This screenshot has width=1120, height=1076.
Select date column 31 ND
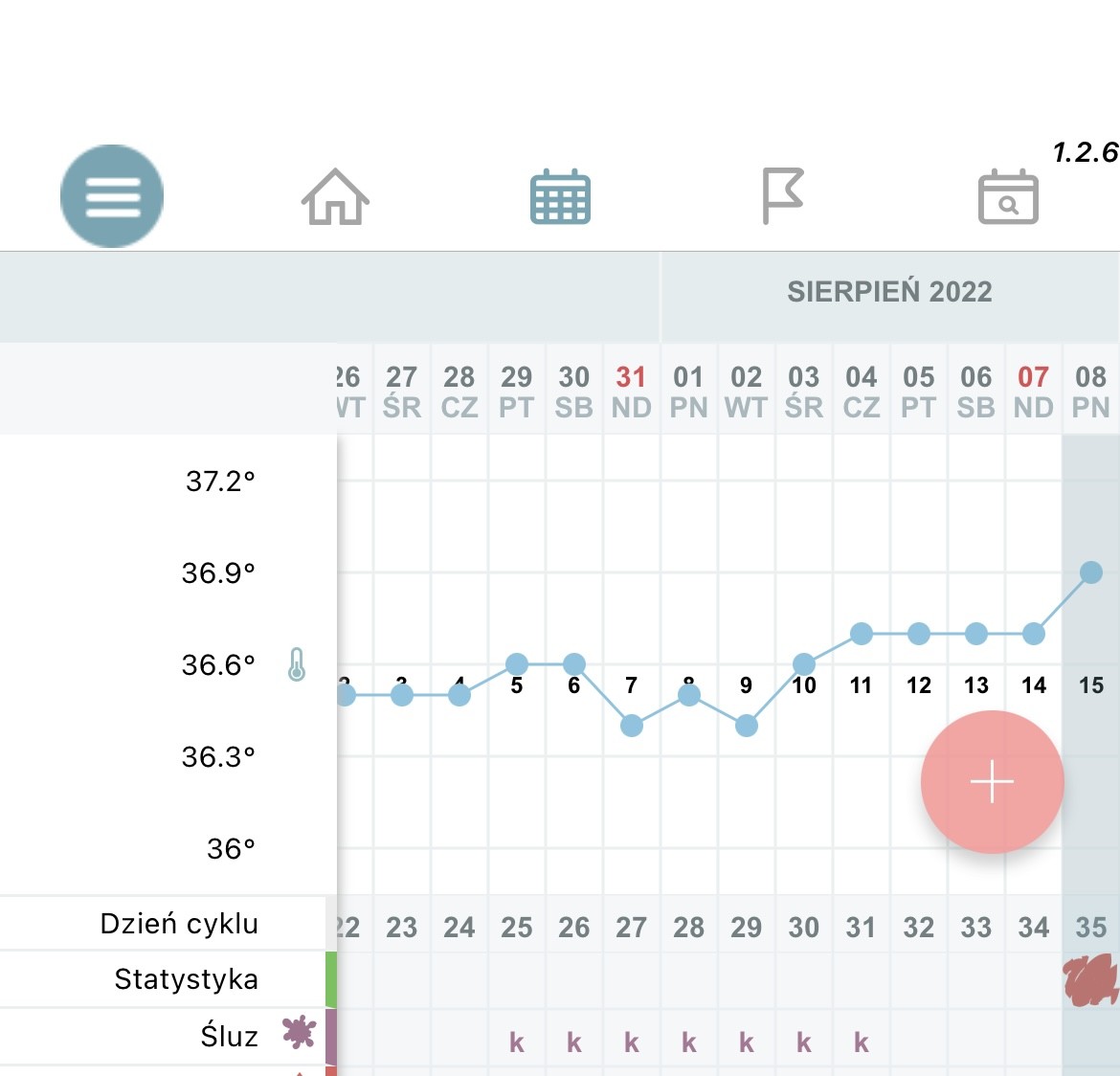[x=632, y=392]
